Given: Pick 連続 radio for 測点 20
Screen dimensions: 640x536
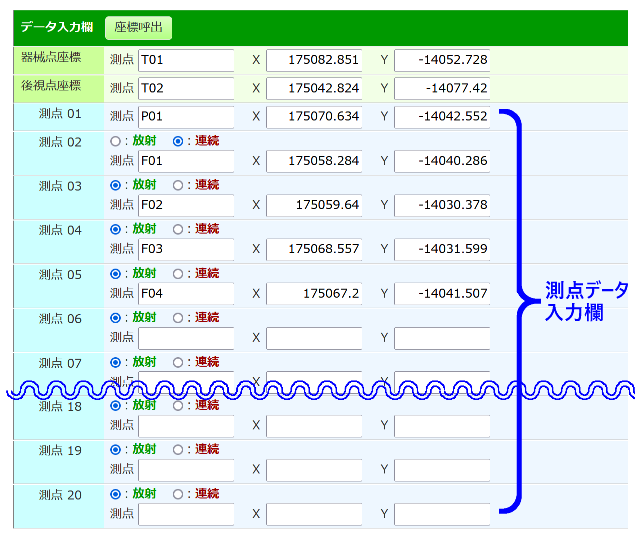Looking at the screenshot, I should click(x=178, y=494).
